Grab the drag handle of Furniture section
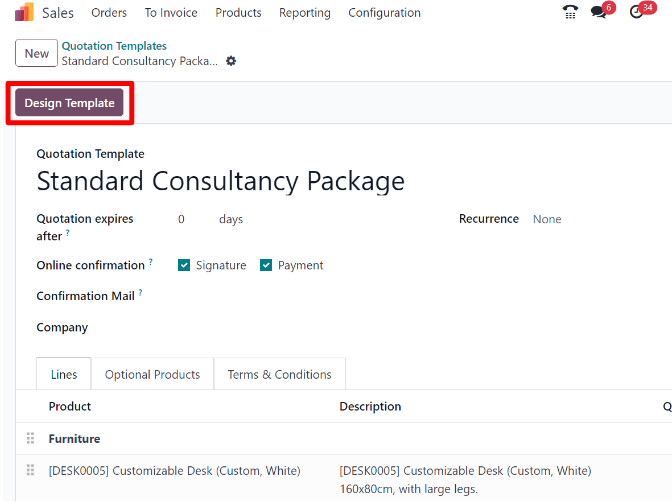The width and height of the screenshot is (672, 503). (30, 439)
